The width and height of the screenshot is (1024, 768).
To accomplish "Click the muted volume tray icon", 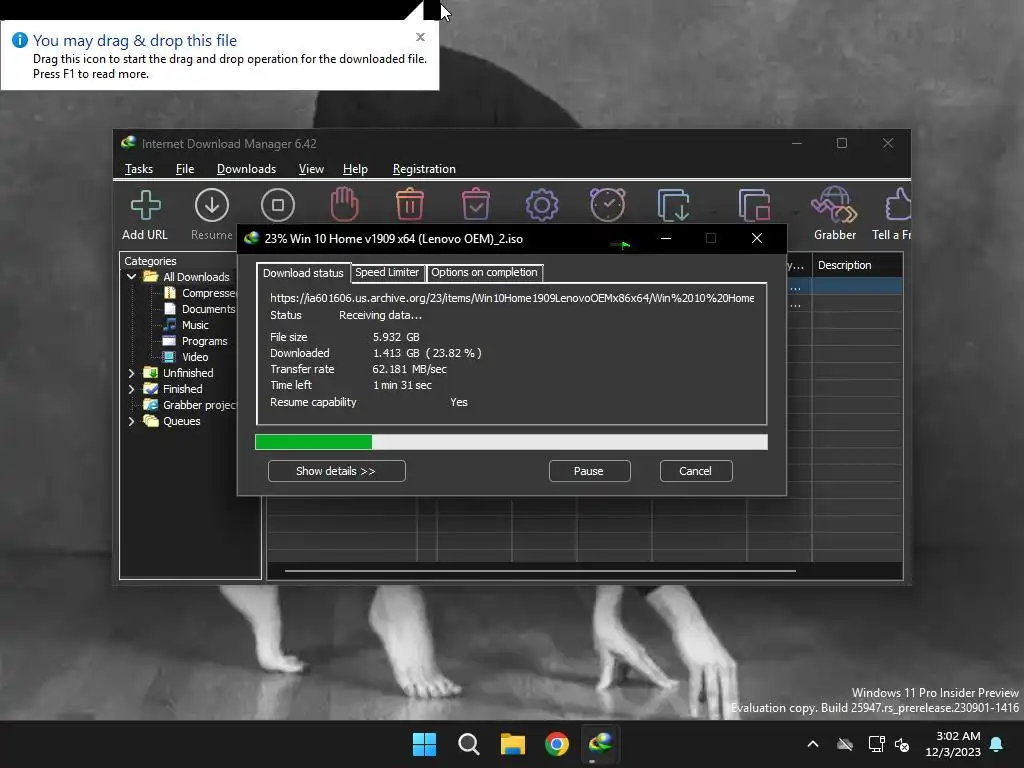I will (x=902, y=744).
